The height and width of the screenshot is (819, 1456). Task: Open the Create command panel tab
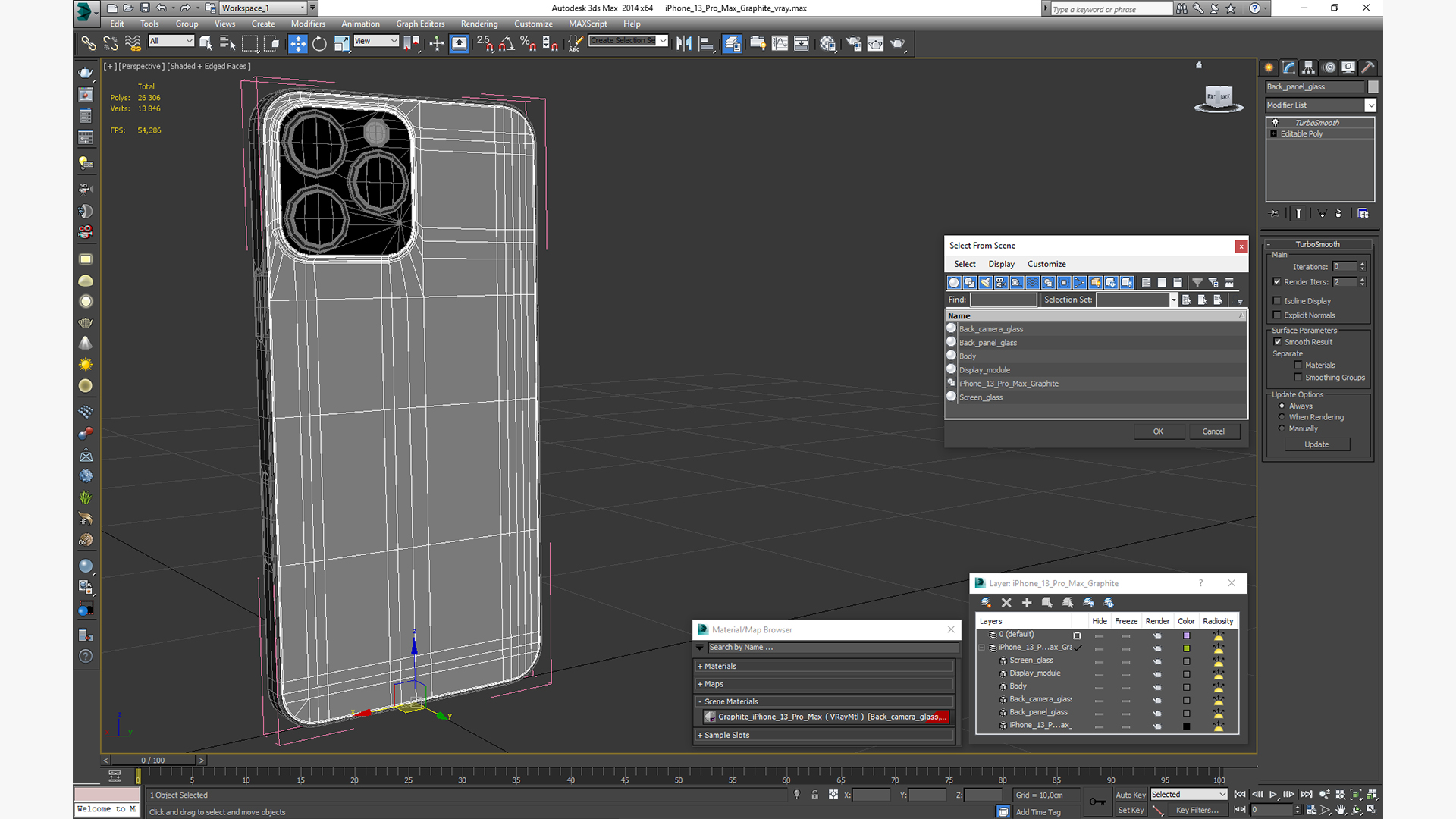[1269, 67]
